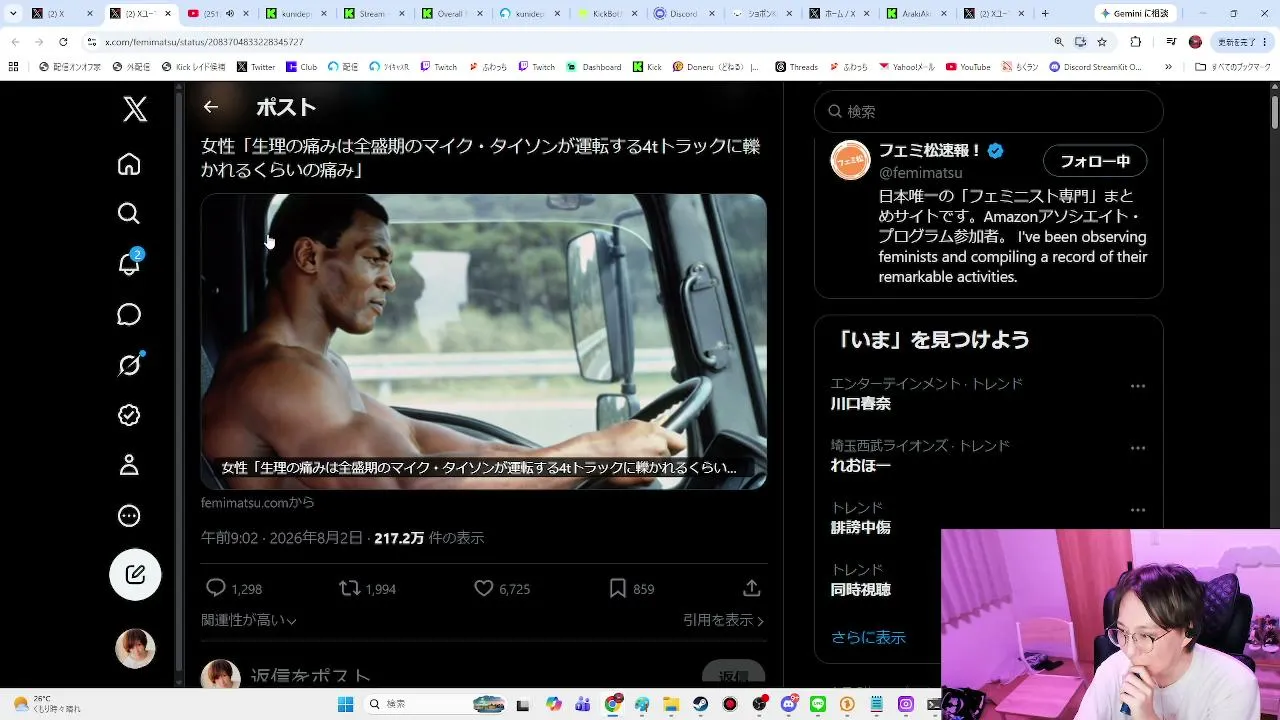Screen dimensions: 1280x720
Task: Click the X logo in the sidebar
Action: 135,109
